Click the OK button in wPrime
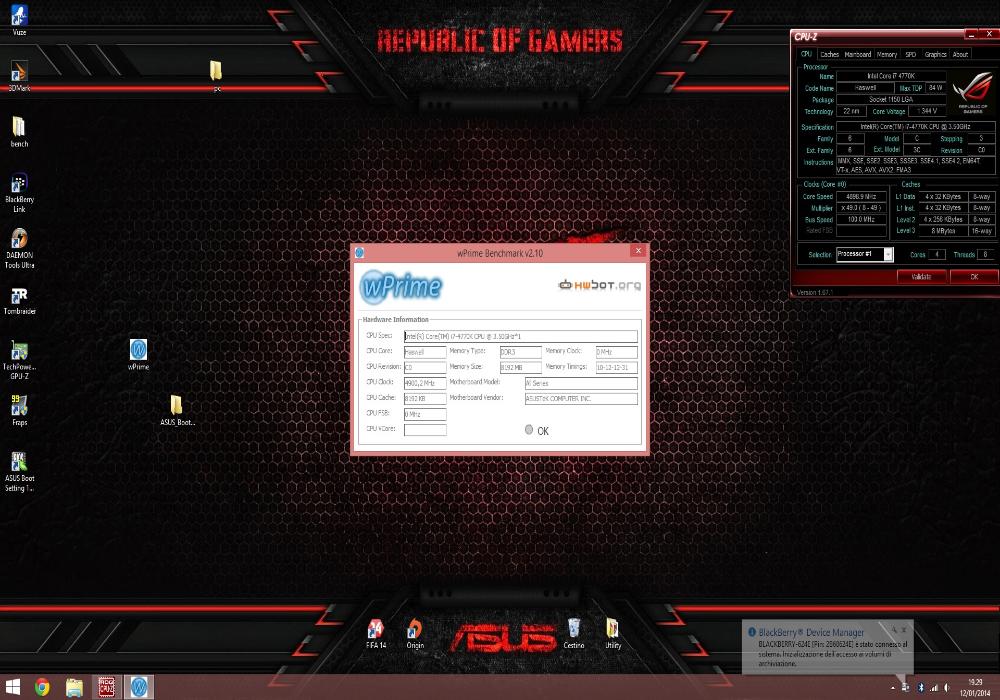The height and width of the screenshot is (700, 1000). (536, 431)
